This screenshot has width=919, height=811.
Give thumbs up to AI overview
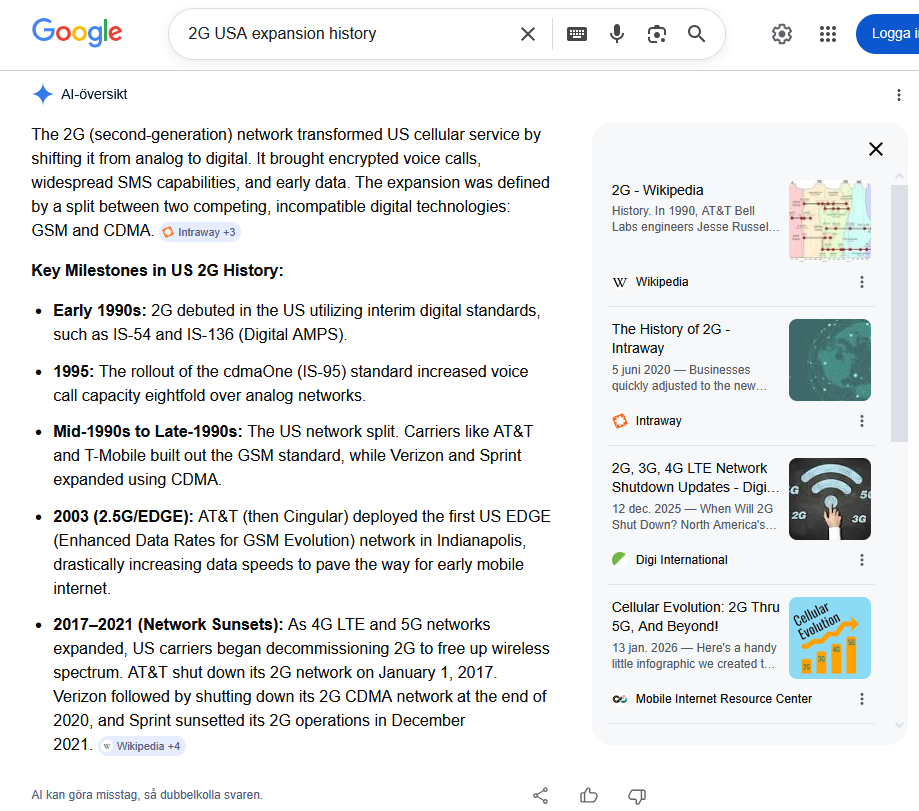[x=588, y=796]
